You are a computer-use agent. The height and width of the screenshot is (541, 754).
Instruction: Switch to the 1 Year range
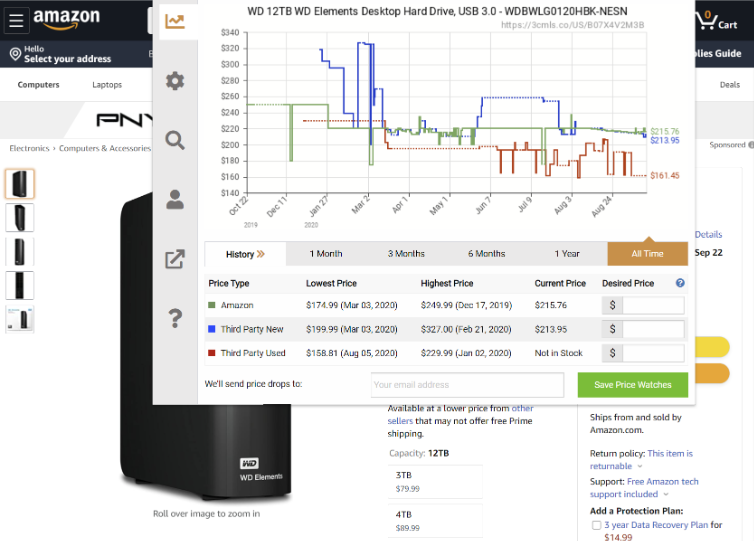567,254
